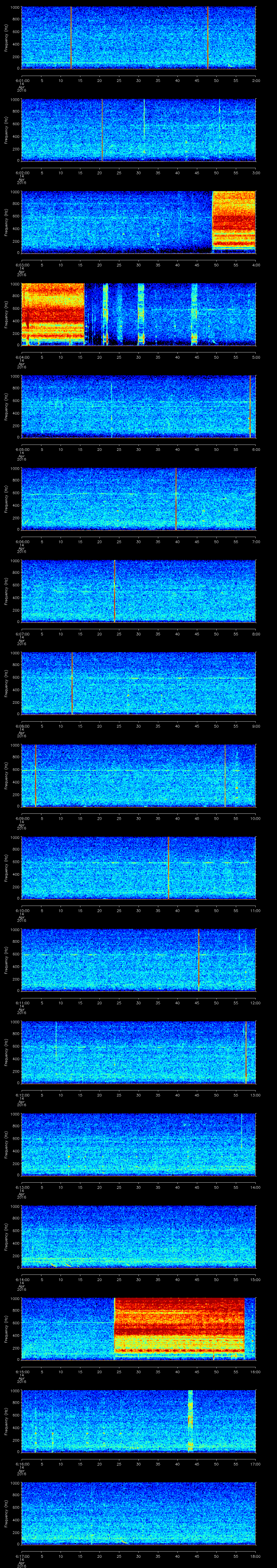Click the 6:03:00 start time label
Viewport: 277px width, 1568px height.
[x=22, y=265]
